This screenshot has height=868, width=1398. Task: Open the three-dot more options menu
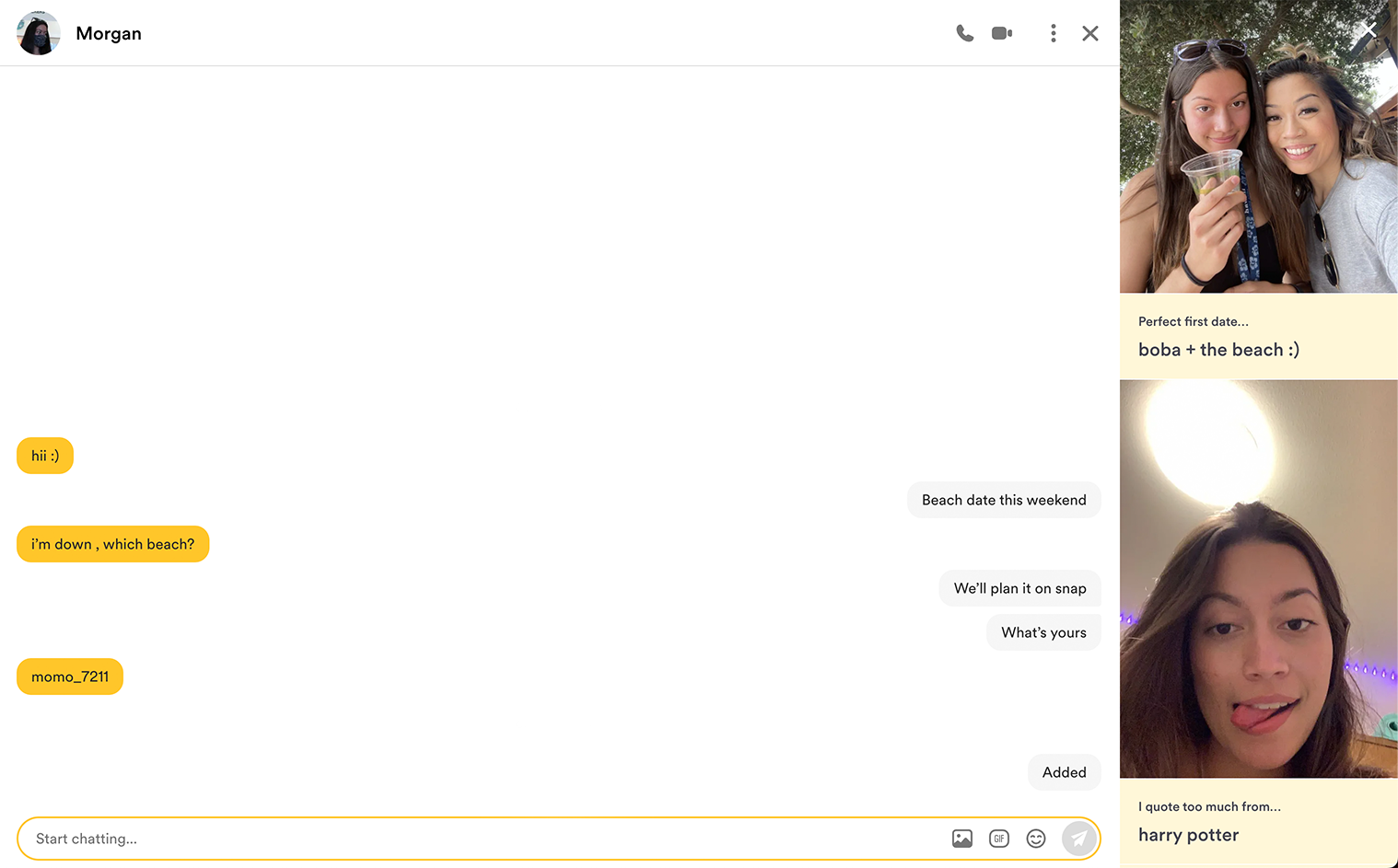click(x=1053, y=33)
